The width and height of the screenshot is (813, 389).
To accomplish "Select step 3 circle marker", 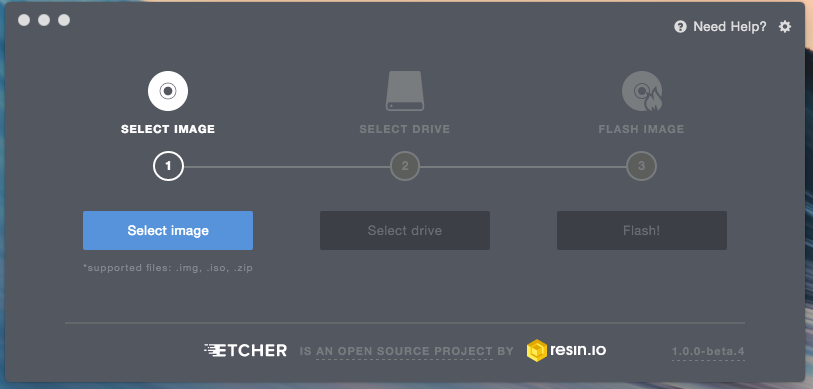I will pos(641,166).
